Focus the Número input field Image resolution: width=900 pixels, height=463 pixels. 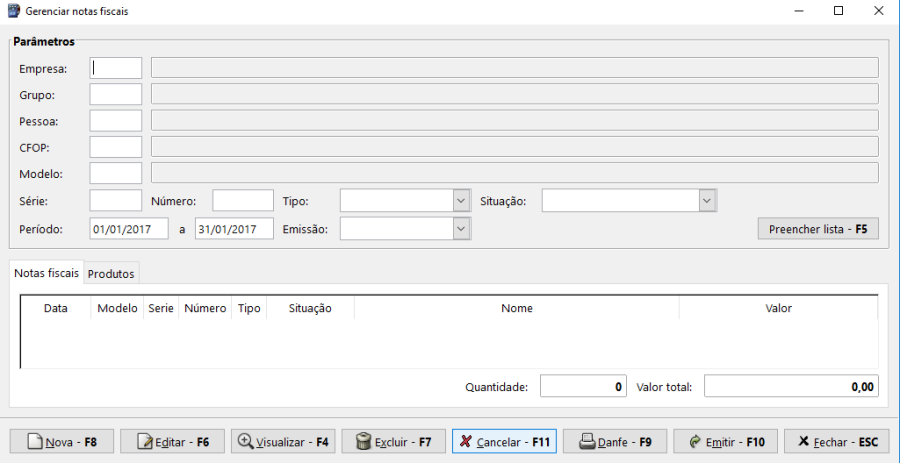[x=243, y=201]
